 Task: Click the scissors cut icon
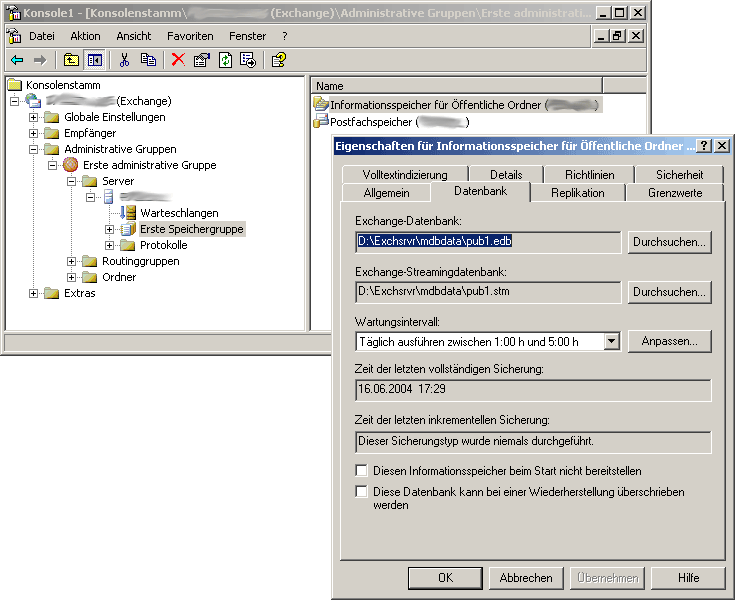(125, 60)
